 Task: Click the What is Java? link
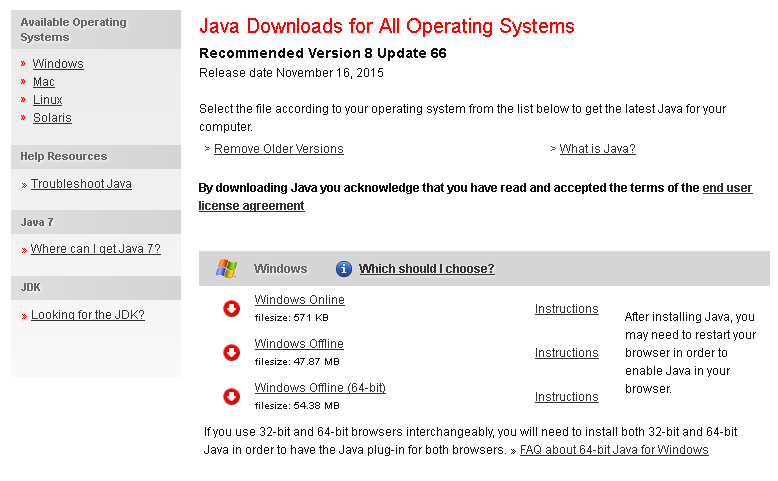point(597,149)
